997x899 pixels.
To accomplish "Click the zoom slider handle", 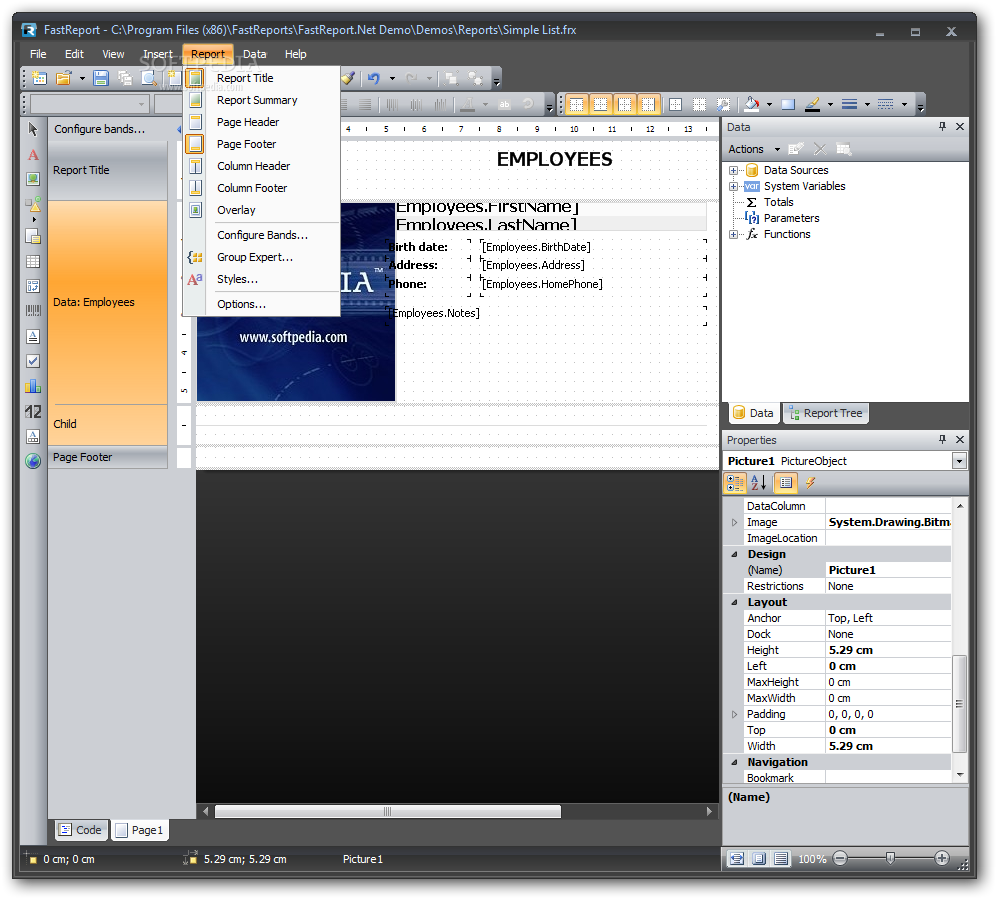I will pos(890,858).
